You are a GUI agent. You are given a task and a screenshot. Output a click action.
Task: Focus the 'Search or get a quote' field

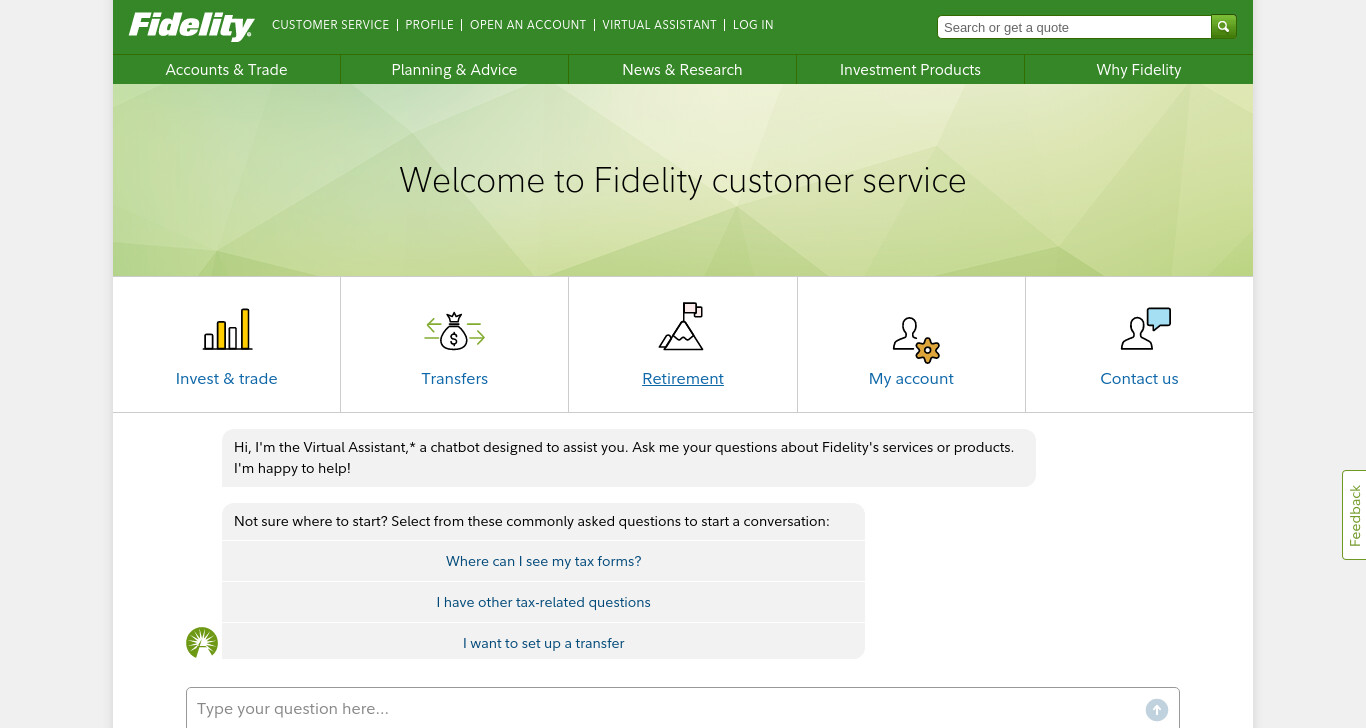pyautogui.click(x=1074, y=27)
